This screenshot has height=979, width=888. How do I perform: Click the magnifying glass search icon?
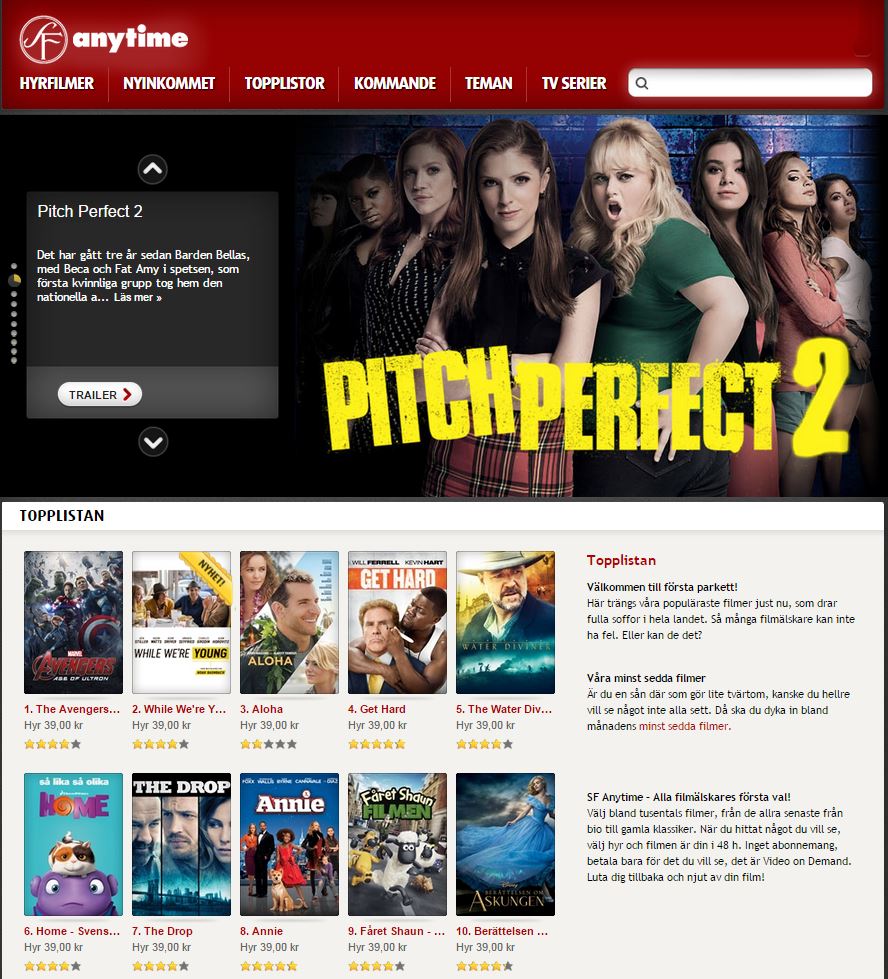click(642, 83)
